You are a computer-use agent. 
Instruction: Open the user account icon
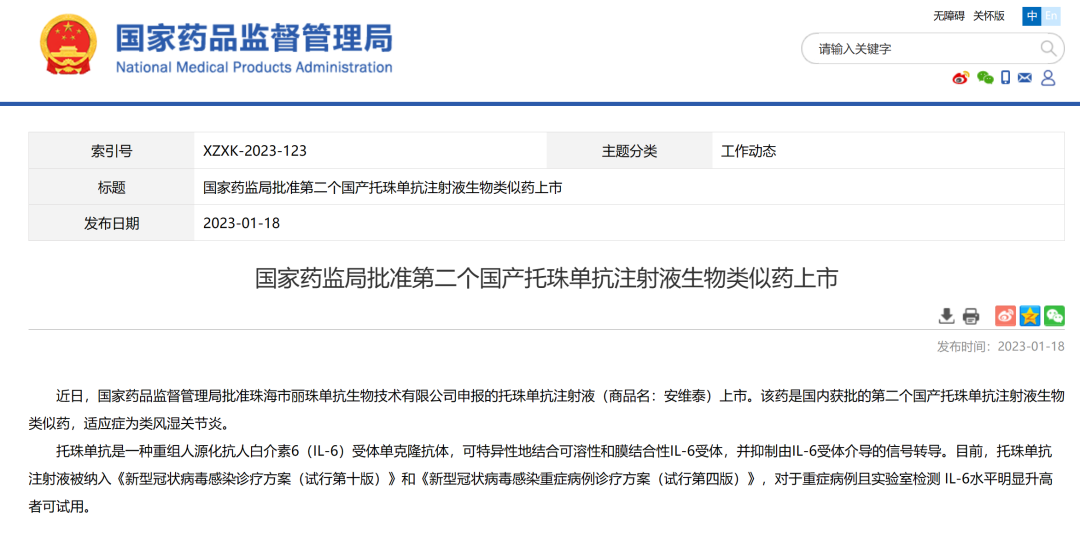coord(1048,78)
